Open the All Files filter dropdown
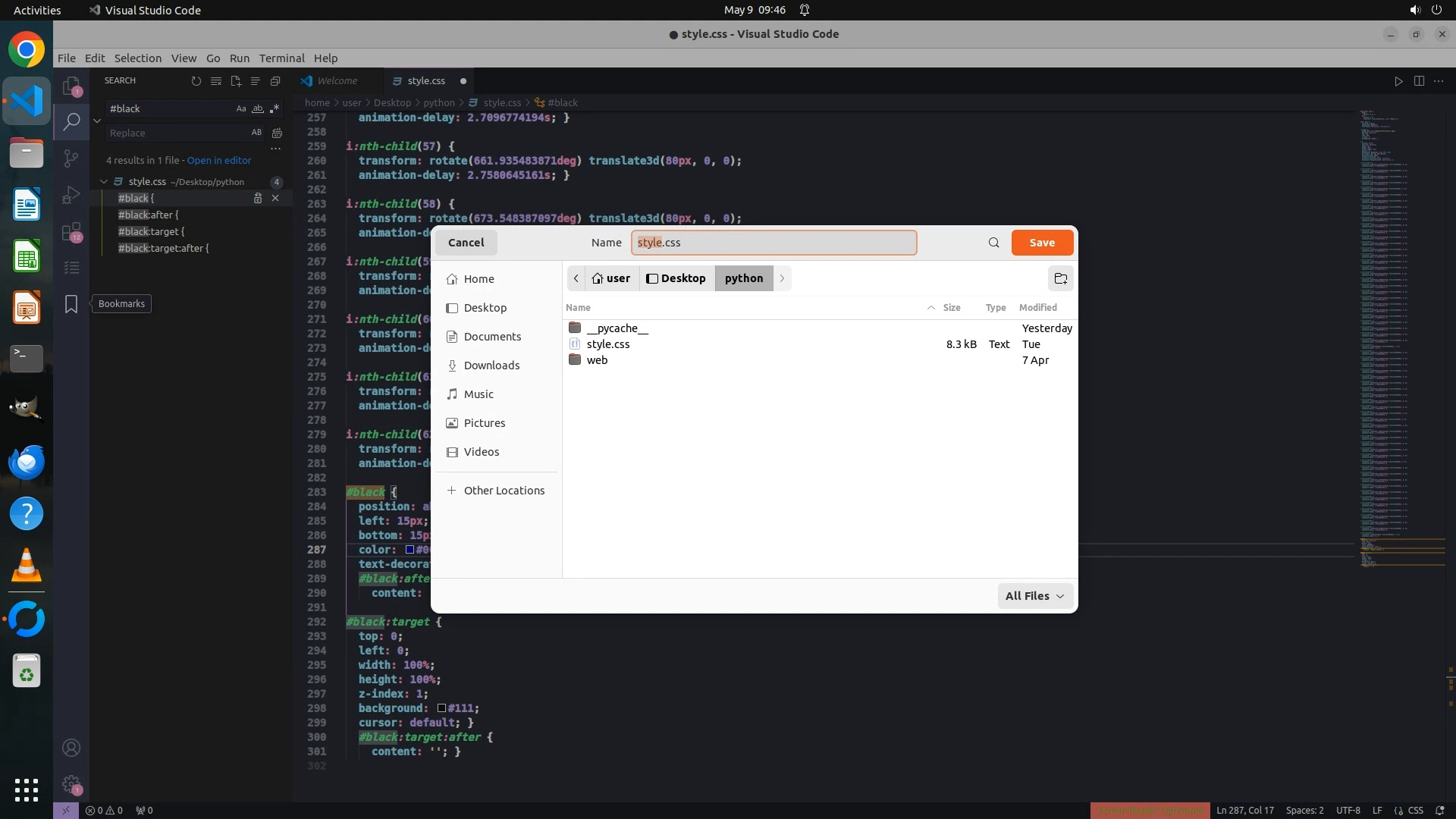Viewport: 1456px width, 819px height. [x=1035, y=596]
